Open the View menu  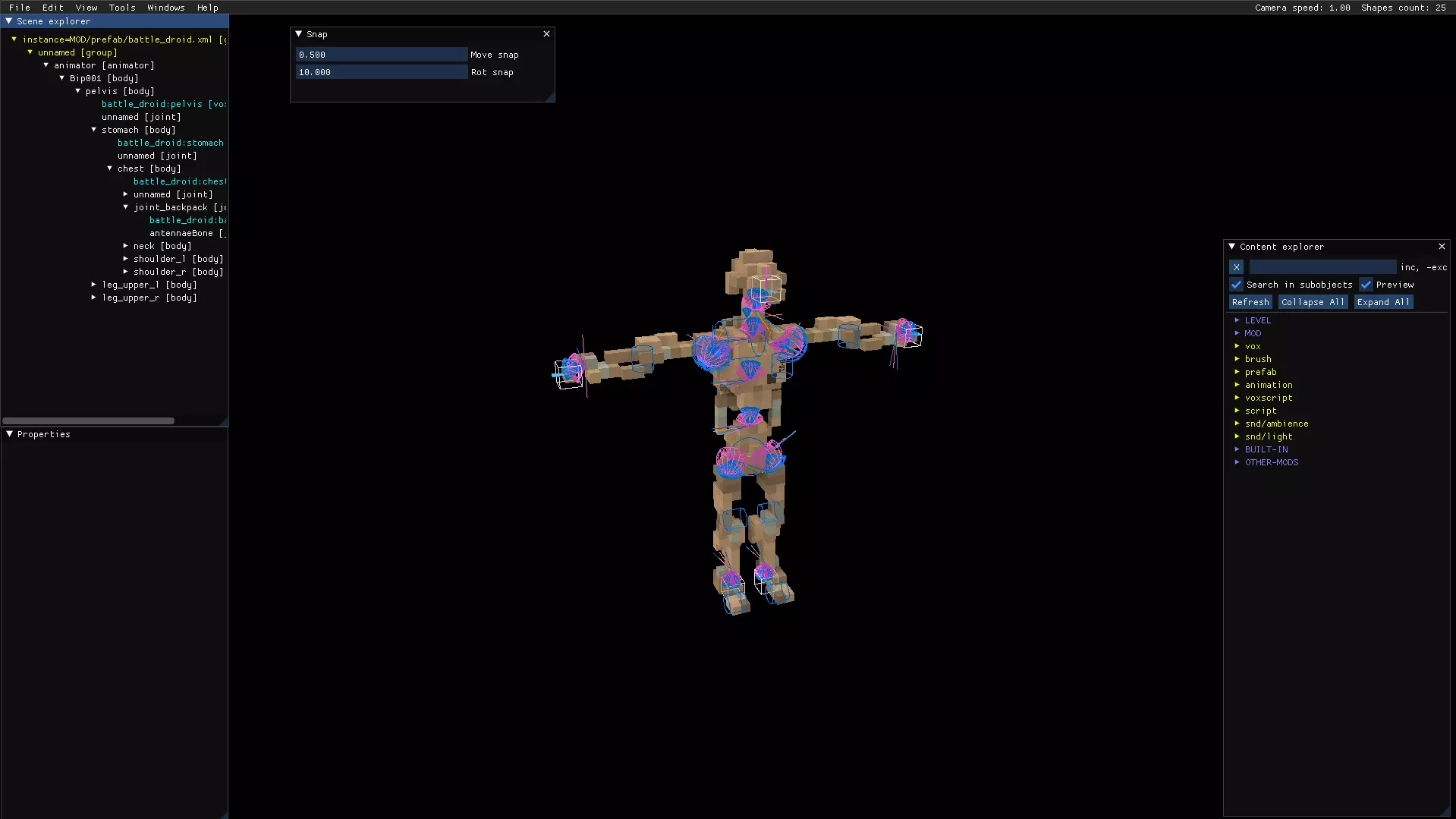coord(86,8)
